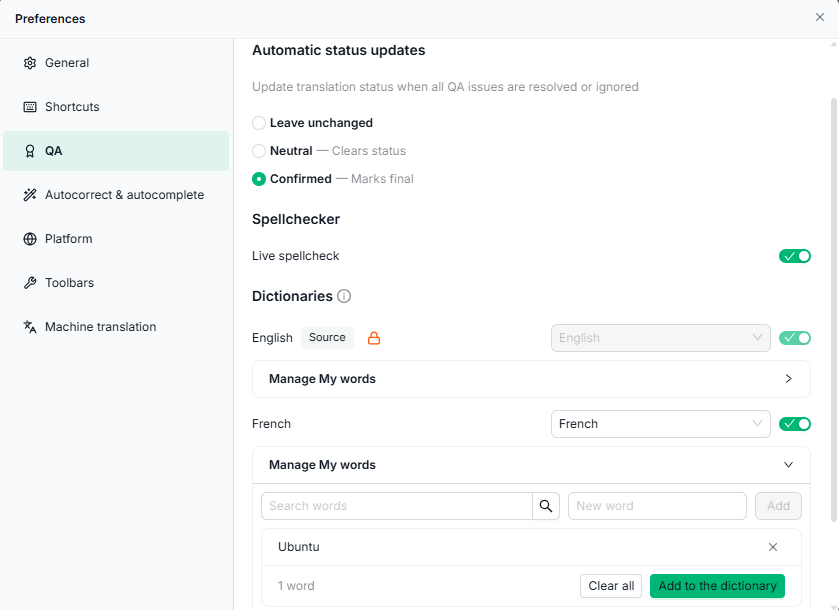Focus the New word field

[657, 506]
